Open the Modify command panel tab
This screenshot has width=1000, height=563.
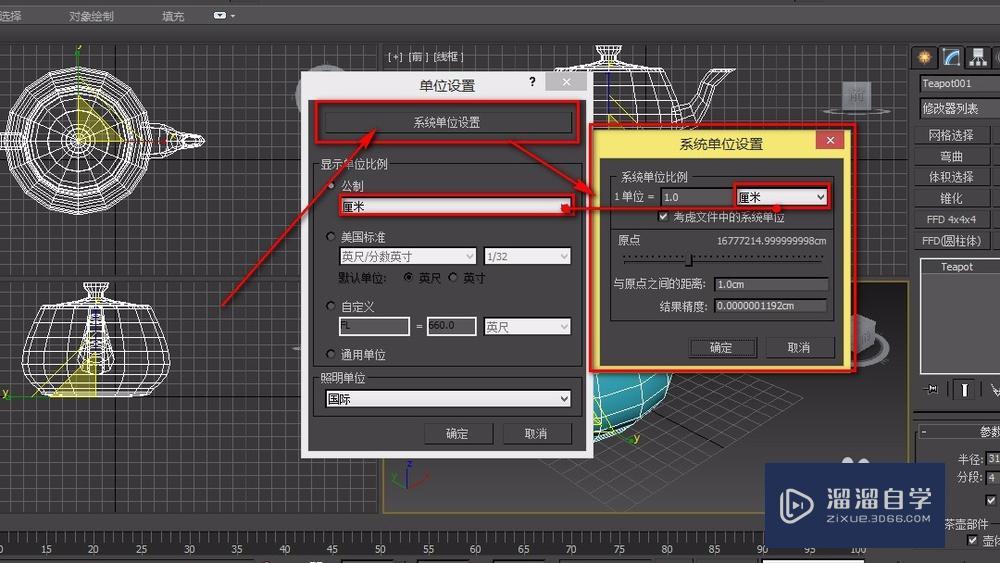(951, 57)
